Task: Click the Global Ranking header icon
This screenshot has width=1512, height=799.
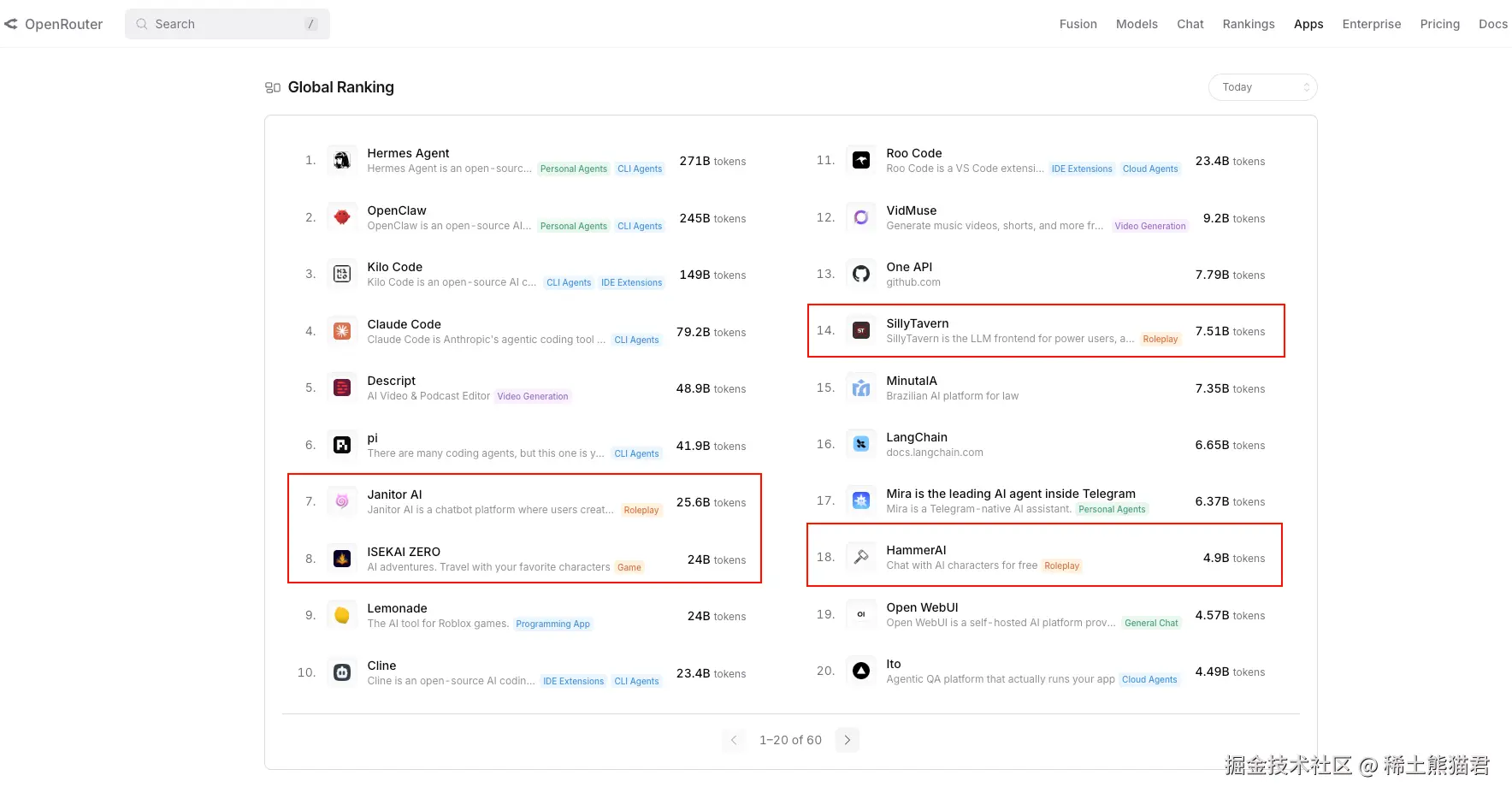Action: tap(273, 87)
